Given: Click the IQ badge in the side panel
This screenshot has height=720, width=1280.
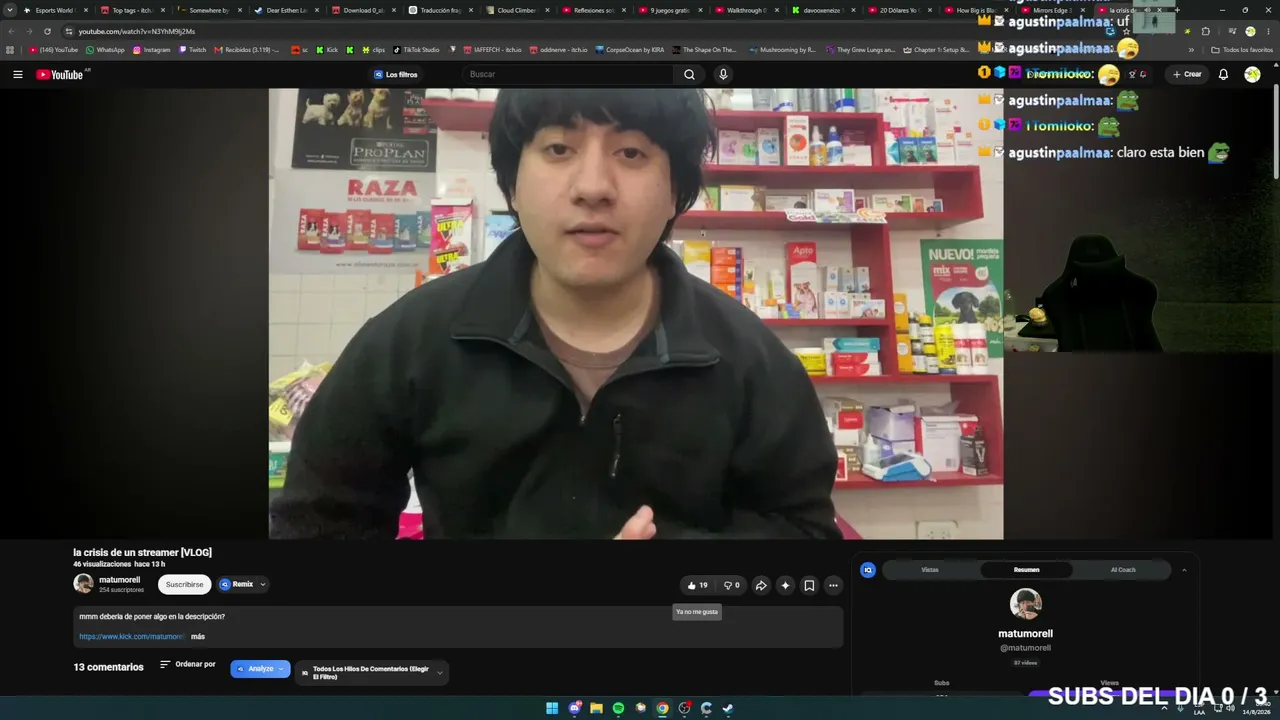Looking at the screenshot, I should [868, 570].
